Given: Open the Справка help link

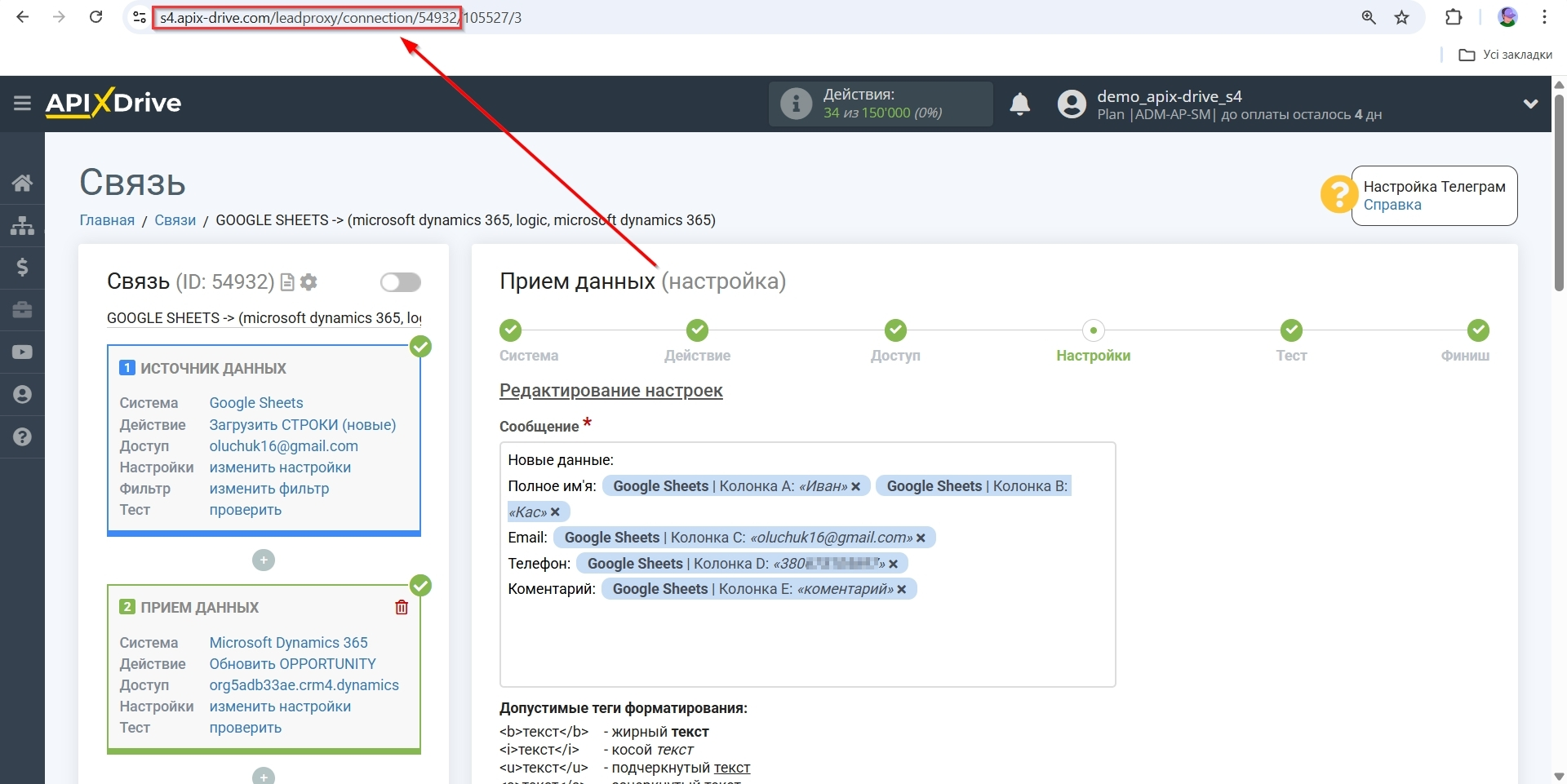Looking at the screenshot, I should tap(1392, 205).
